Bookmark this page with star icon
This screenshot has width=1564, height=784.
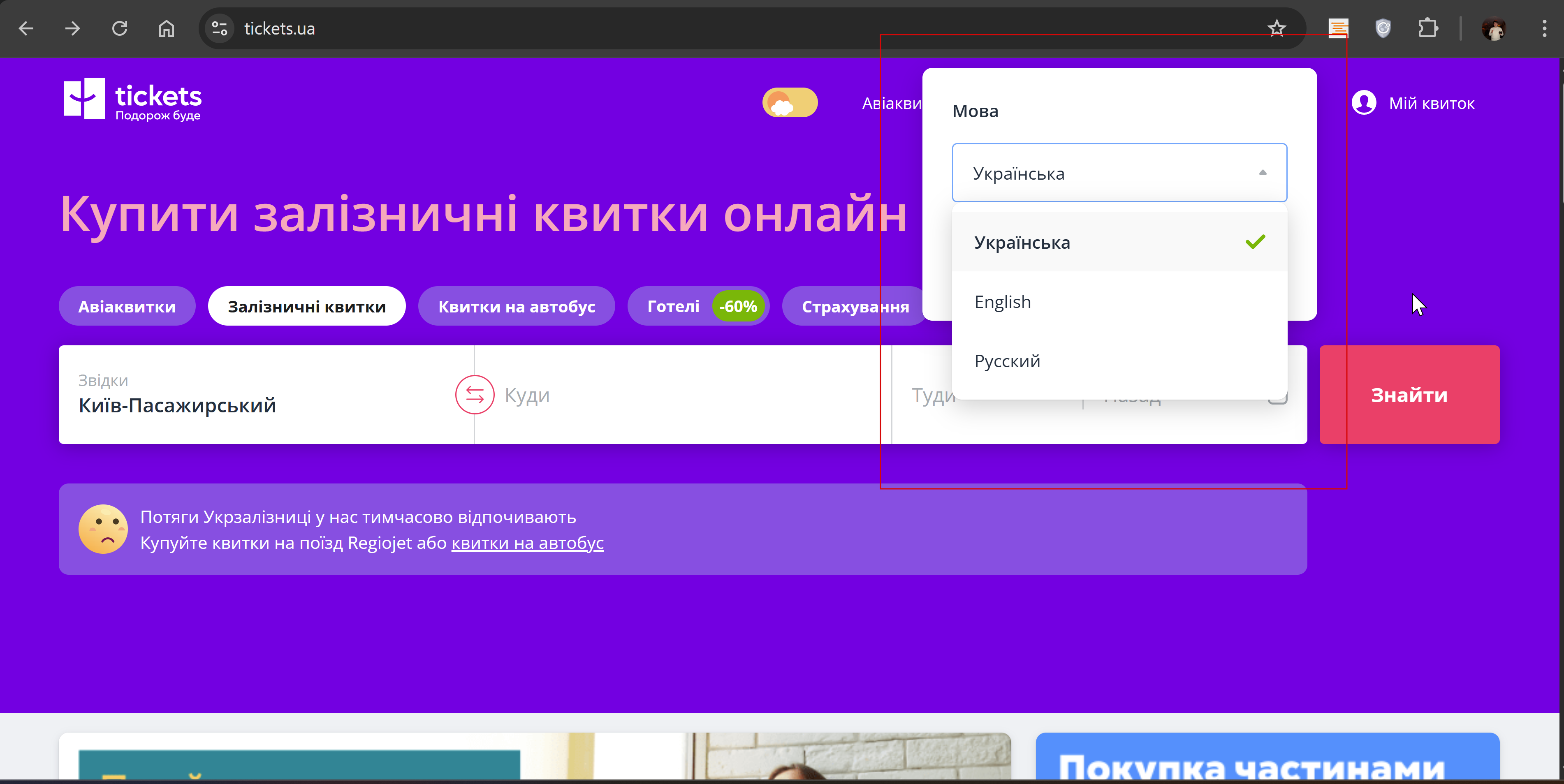click(1276, 28)
